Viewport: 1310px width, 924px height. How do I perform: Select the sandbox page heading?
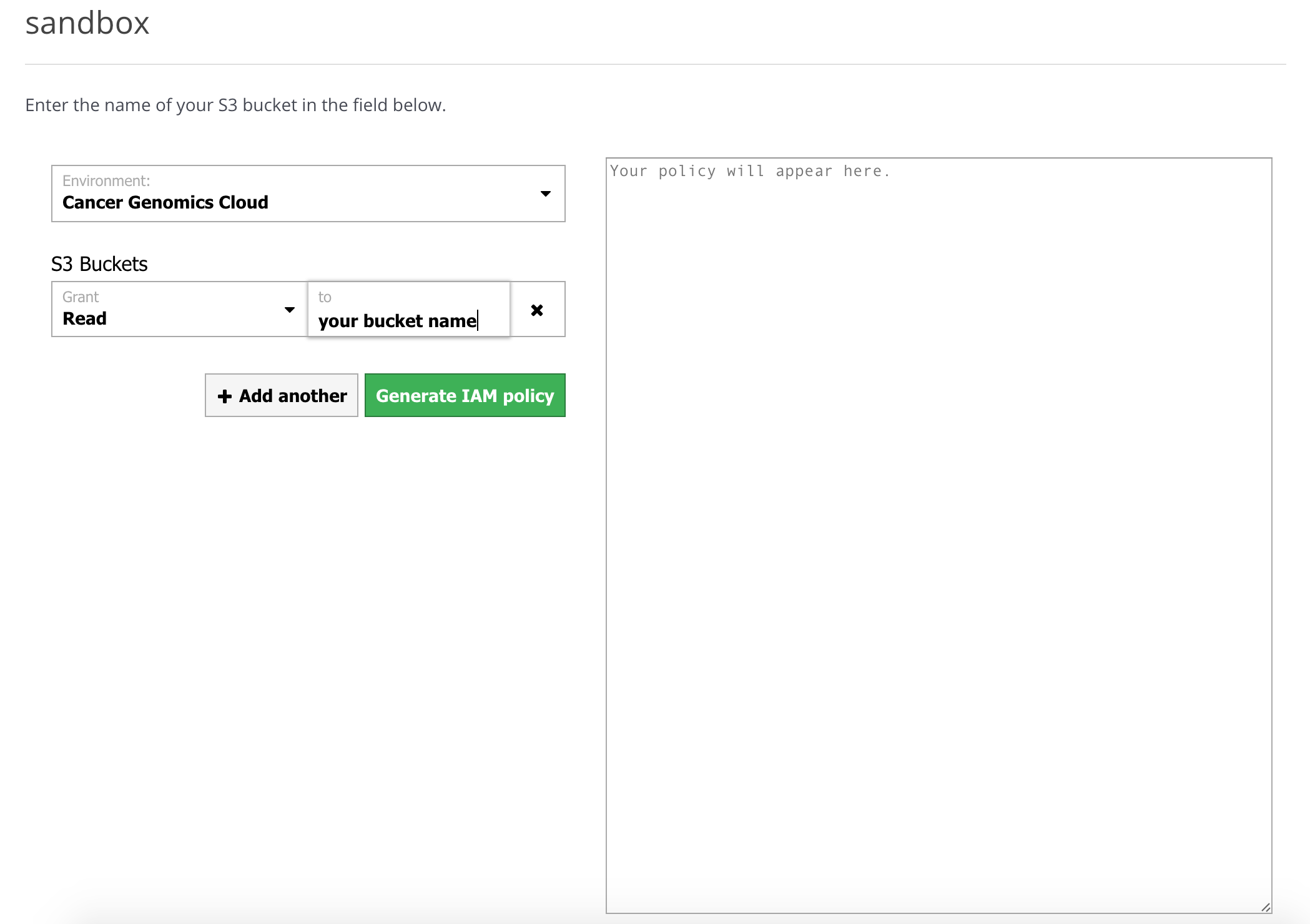coord(87,23)
